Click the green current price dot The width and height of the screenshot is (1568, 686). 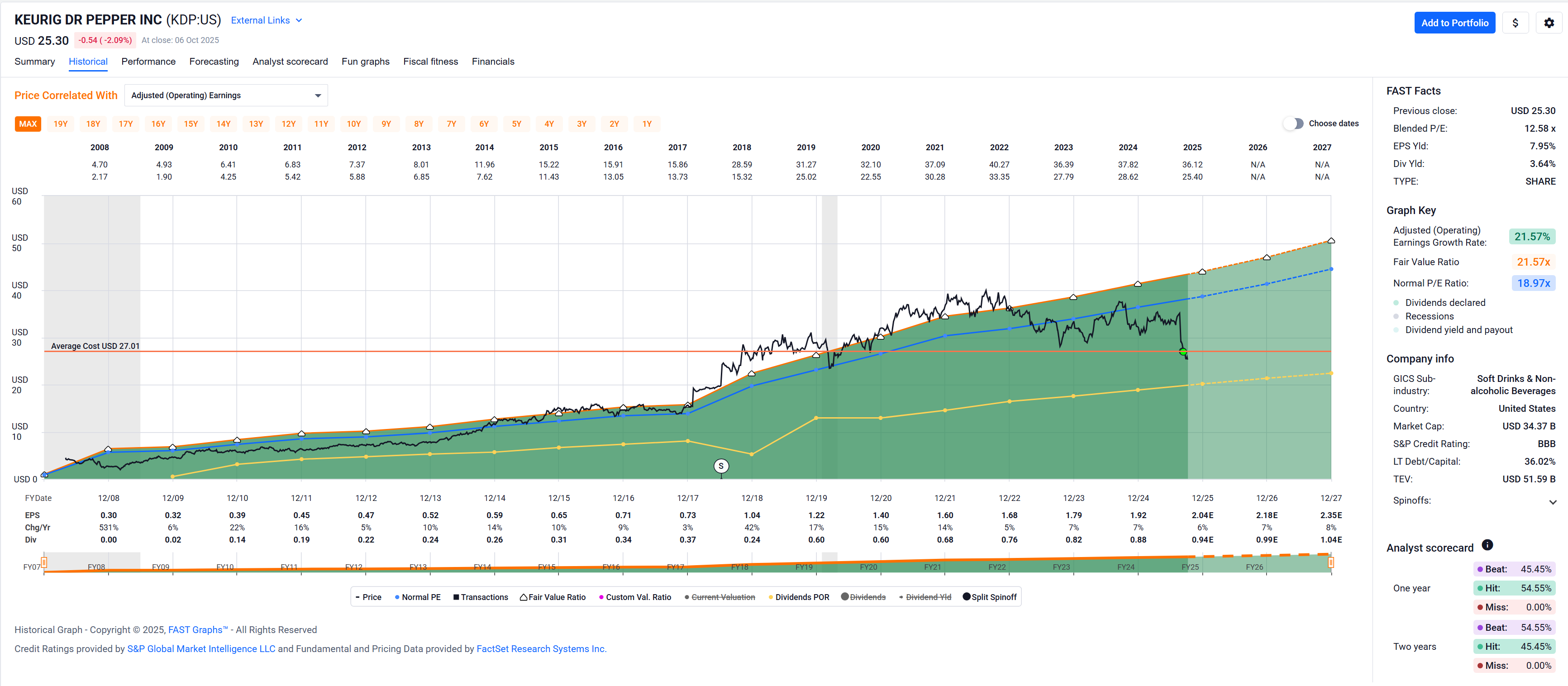tap(1183, 352)
